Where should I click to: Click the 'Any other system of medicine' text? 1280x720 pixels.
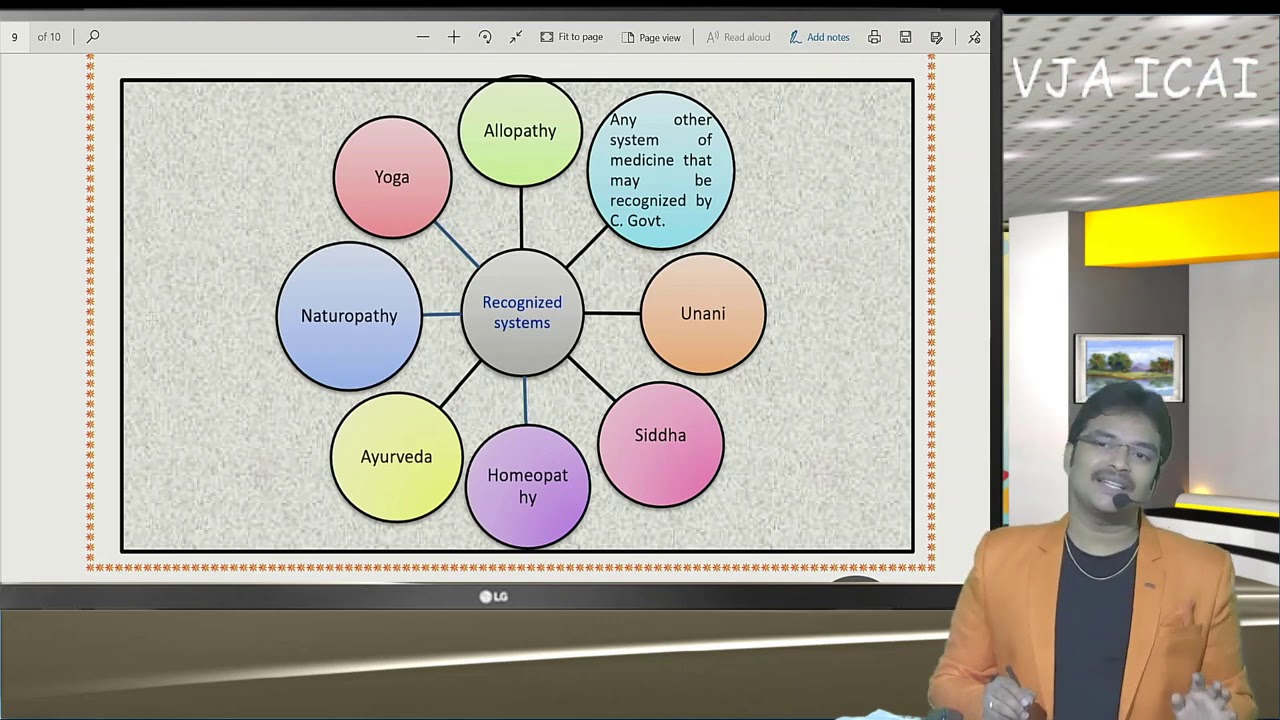click(661, 170)
